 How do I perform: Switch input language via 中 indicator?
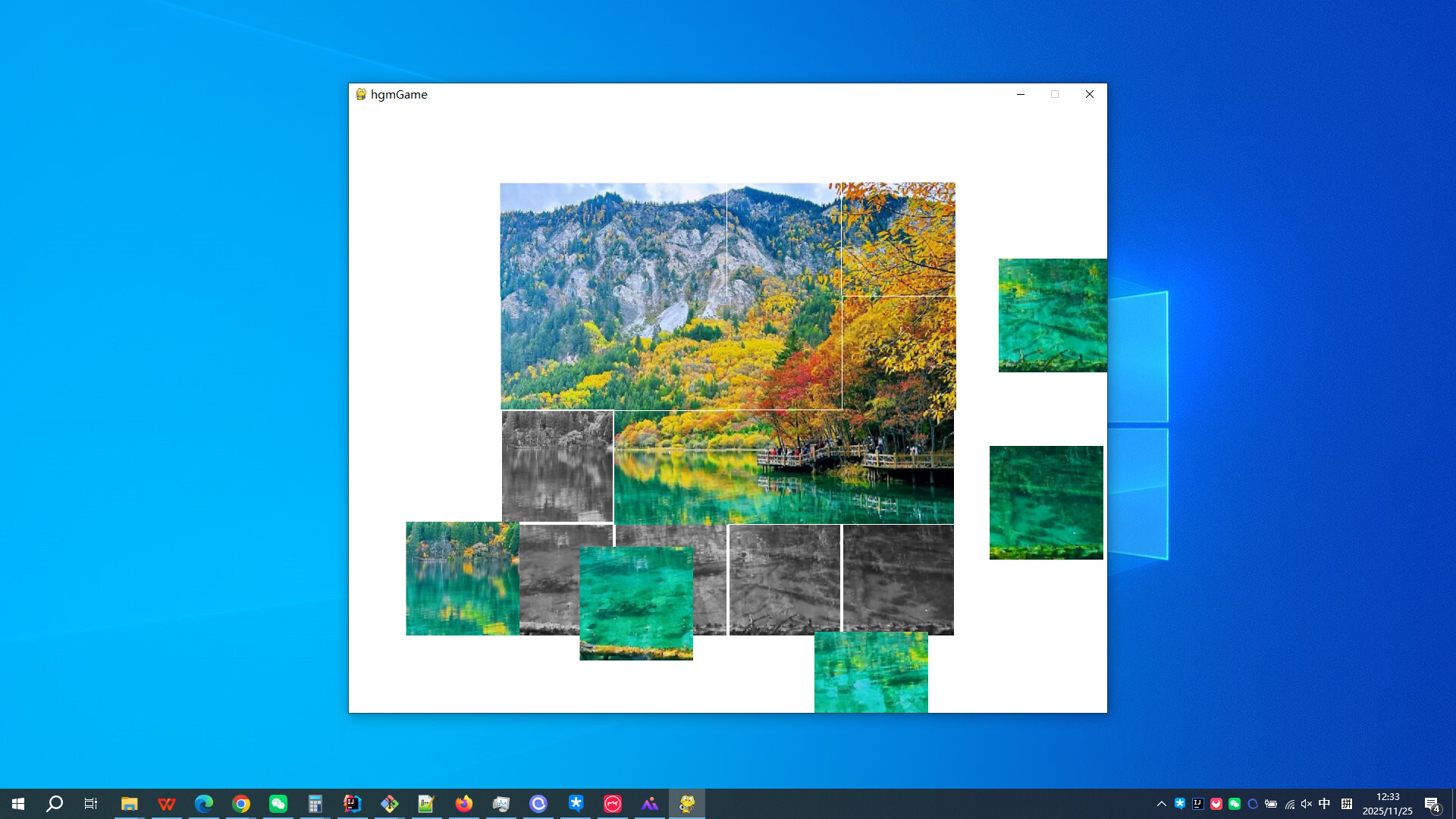(x=1323, y=803)
